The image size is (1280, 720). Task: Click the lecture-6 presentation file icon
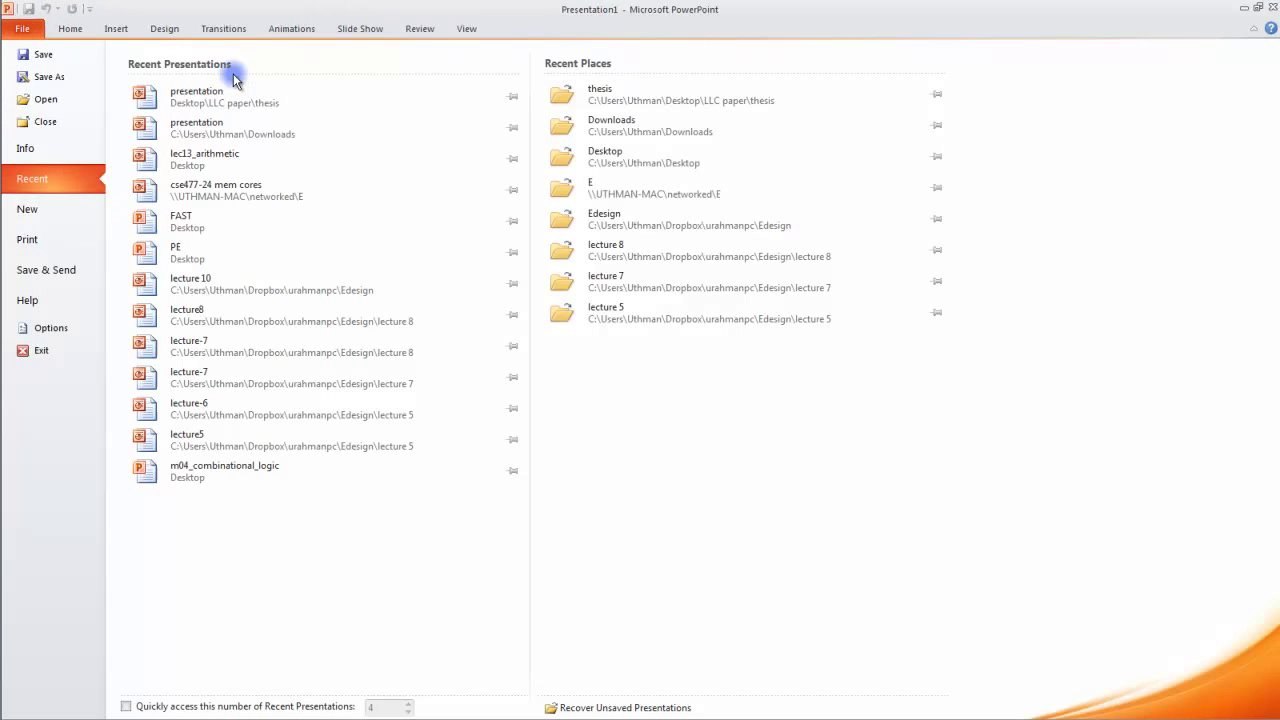[145, 408]
